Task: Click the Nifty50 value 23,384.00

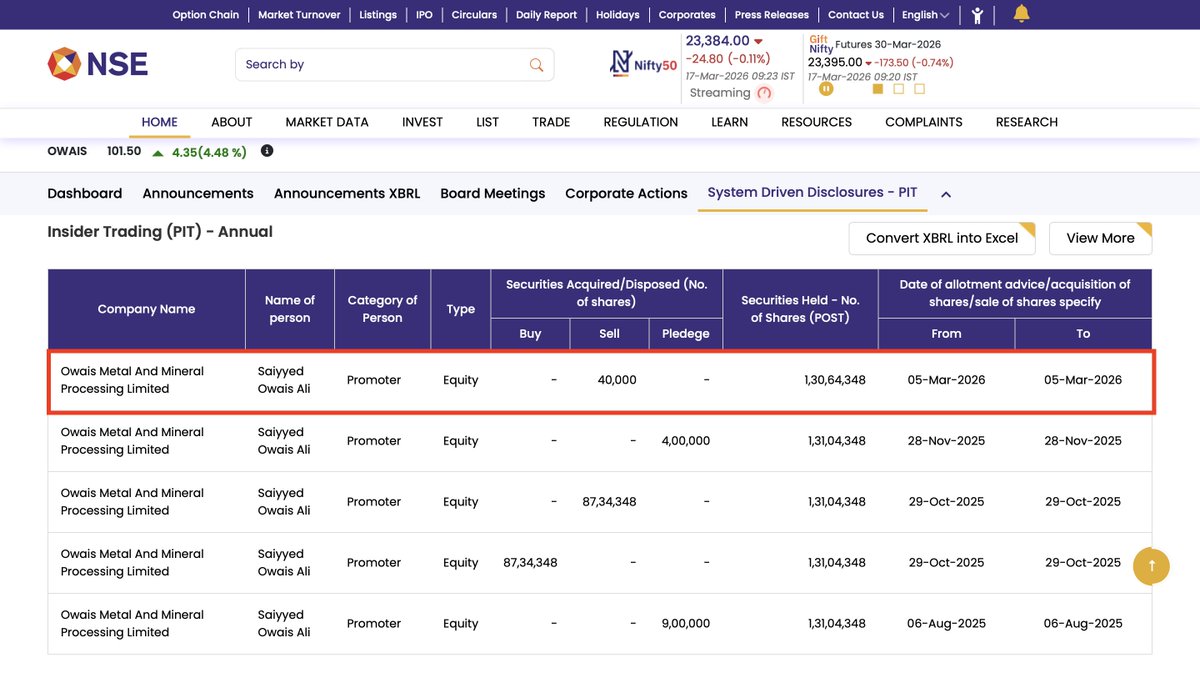Action: pyautogui.click(x=718, y=41)
